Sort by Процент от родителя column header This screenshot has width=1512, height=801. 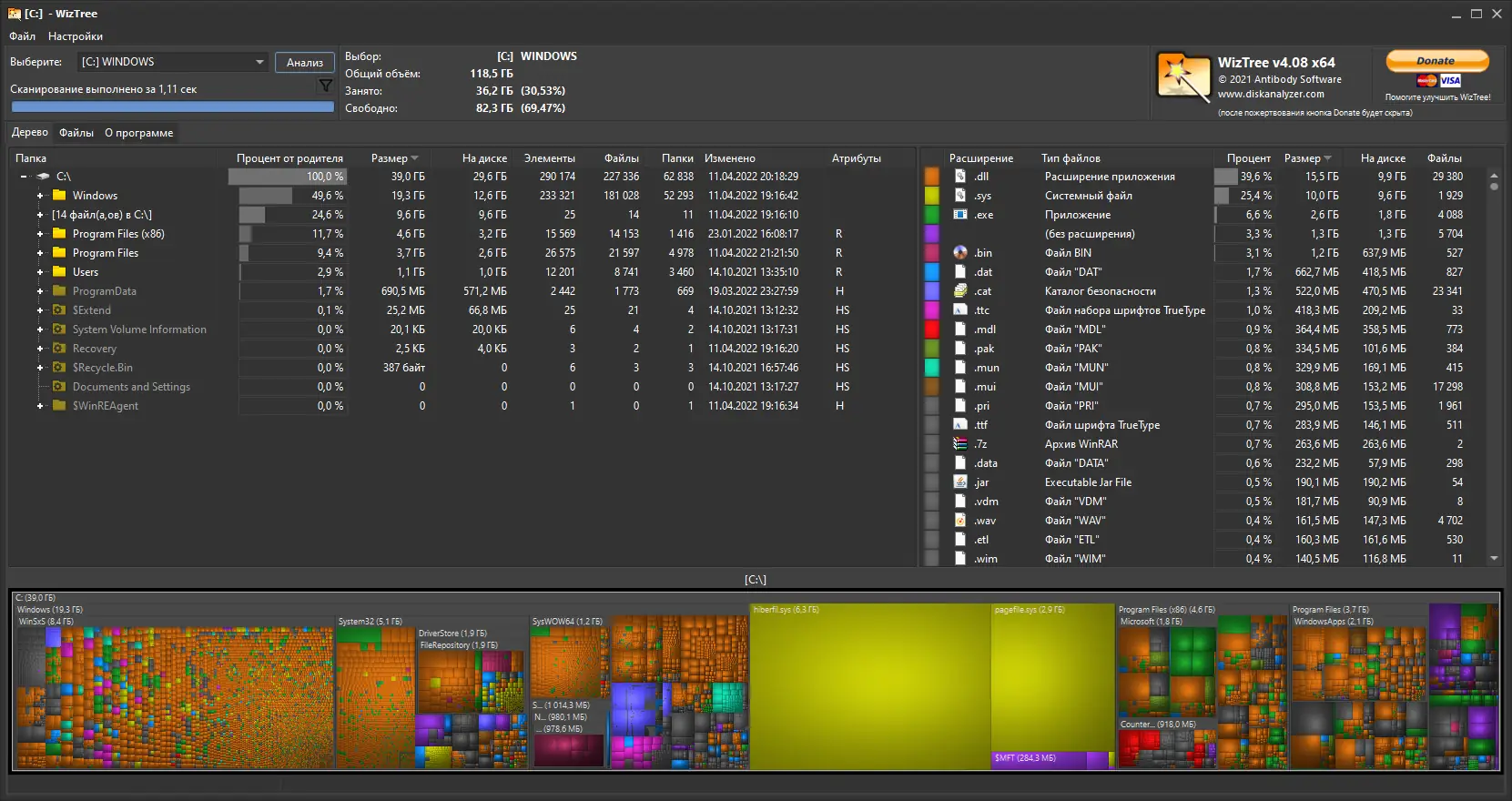coord(289,158)
